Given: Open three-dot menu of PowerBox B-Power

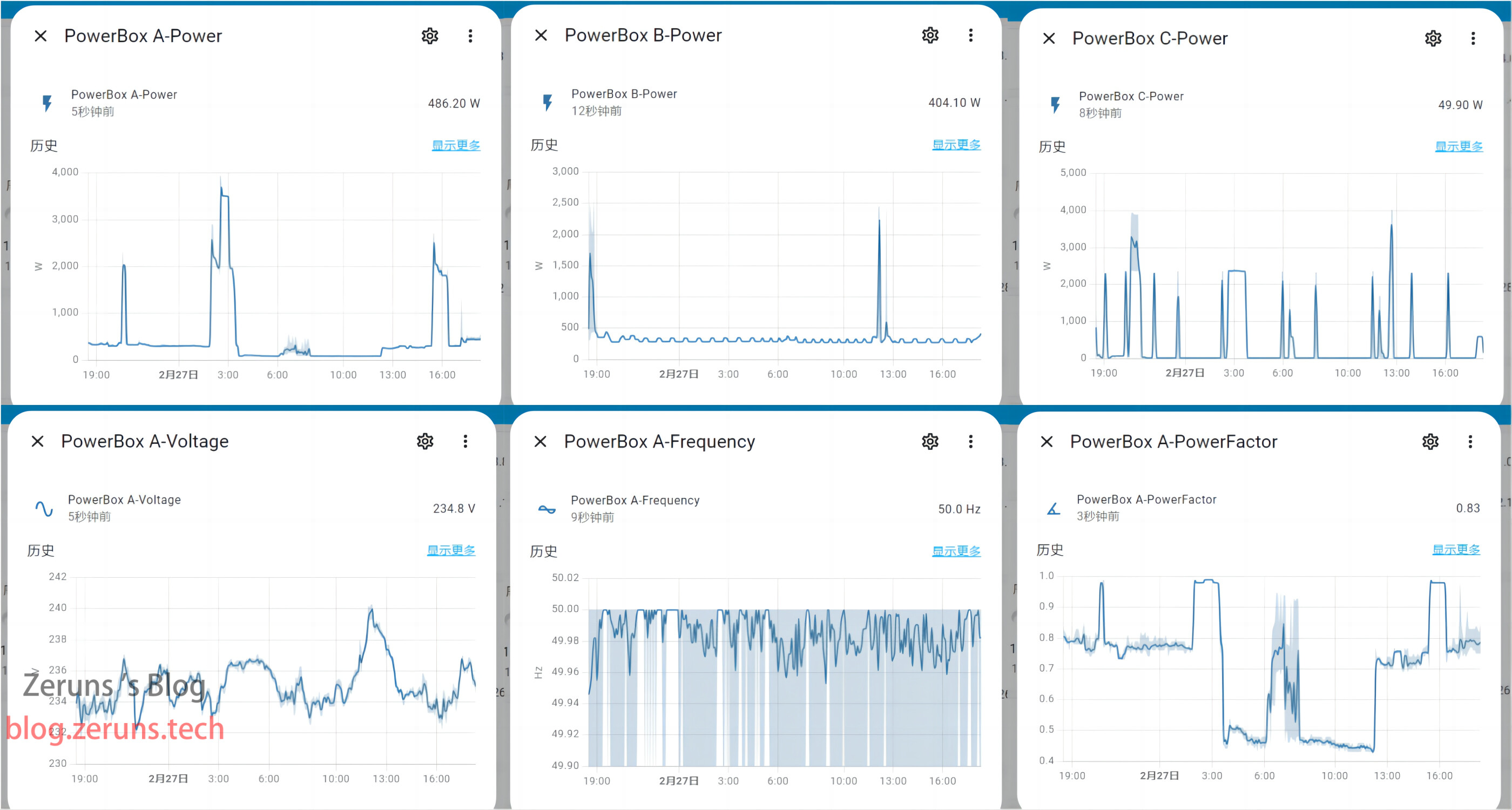Looking at the screenshot, I should [970, 36].
